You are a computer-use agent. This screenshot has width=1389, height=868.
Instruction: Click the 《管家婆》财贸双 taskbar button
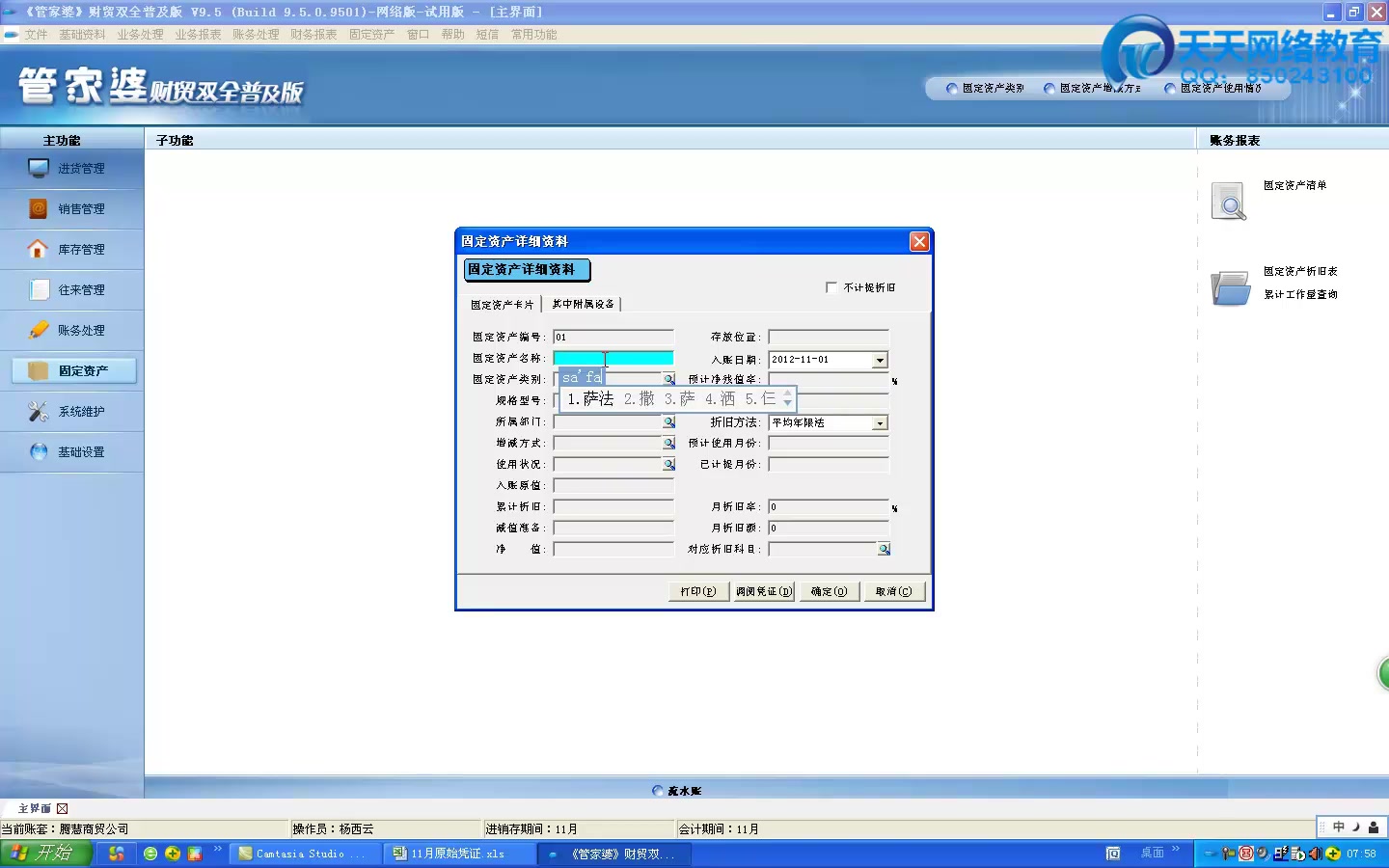tap(614, 854)
